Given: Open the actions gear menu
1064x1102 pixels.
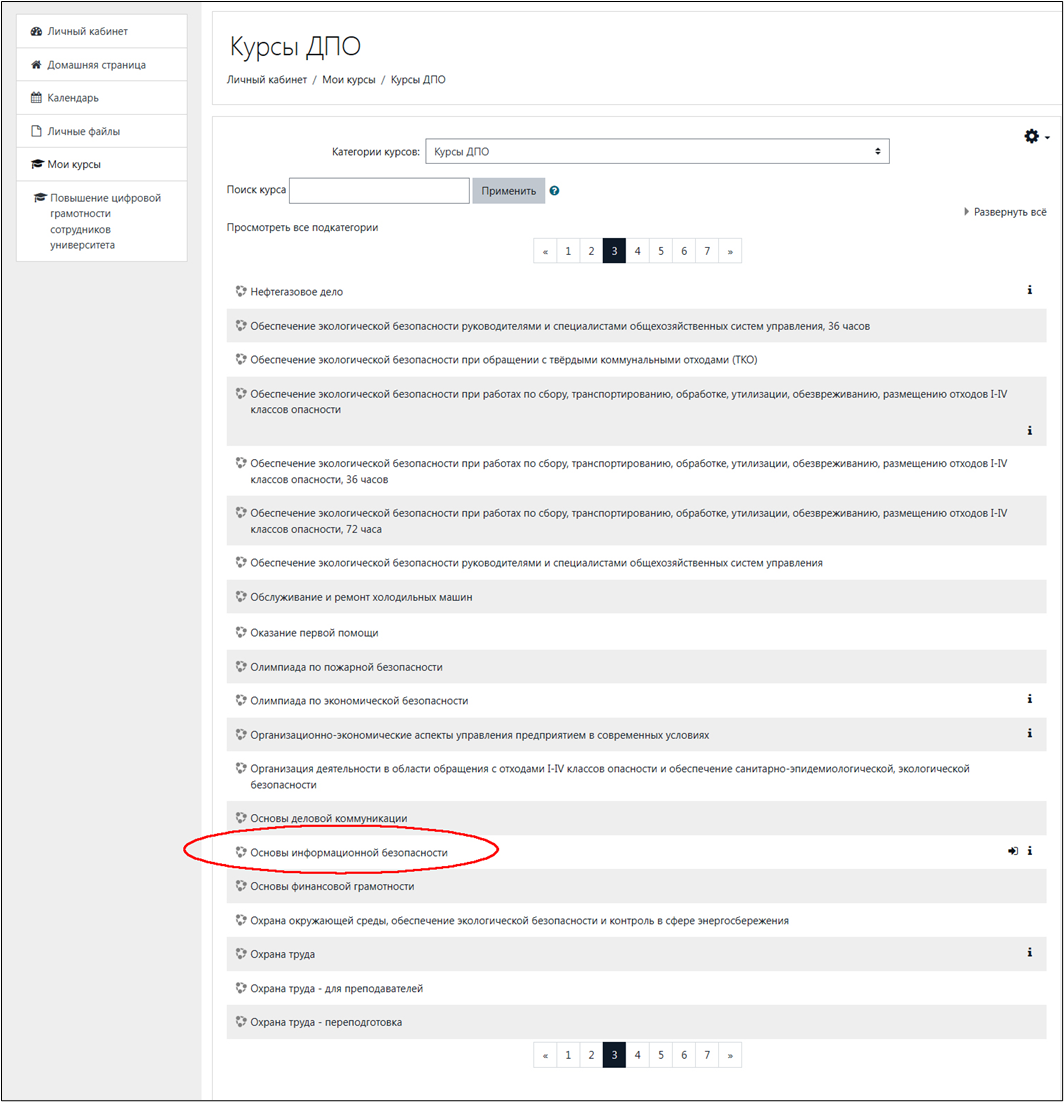Looking at the screenshot, I should (x=1035, y=136).
